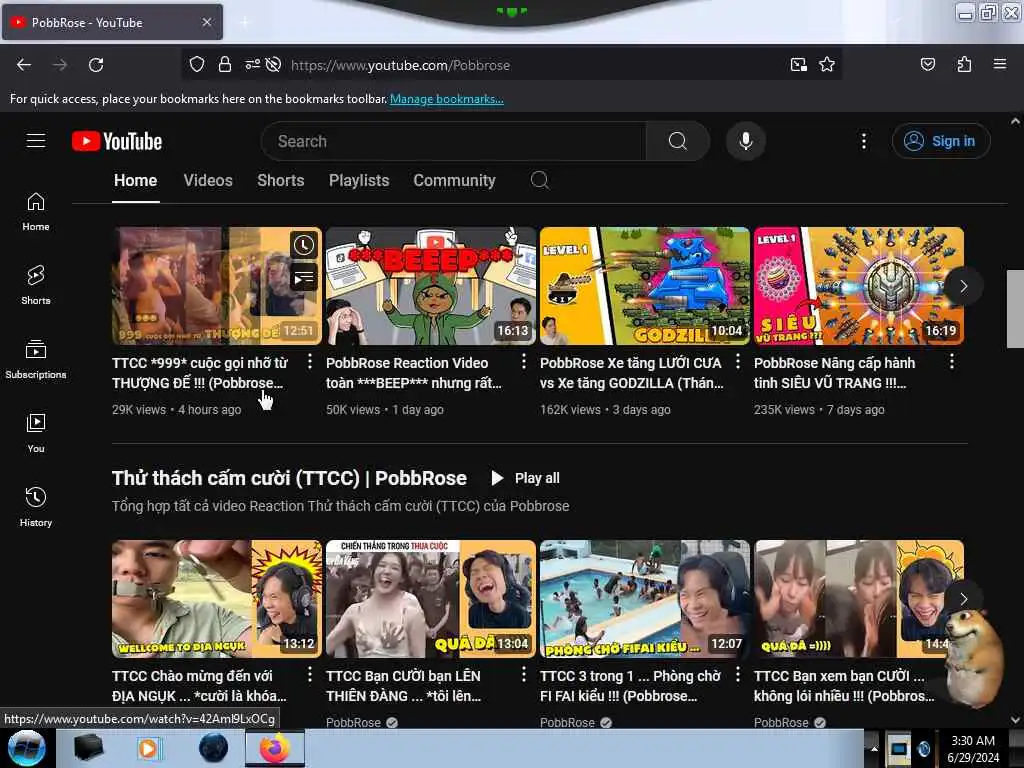
Task: Open options for PobbRose Reaction Video
Action: tap(524, 361)
